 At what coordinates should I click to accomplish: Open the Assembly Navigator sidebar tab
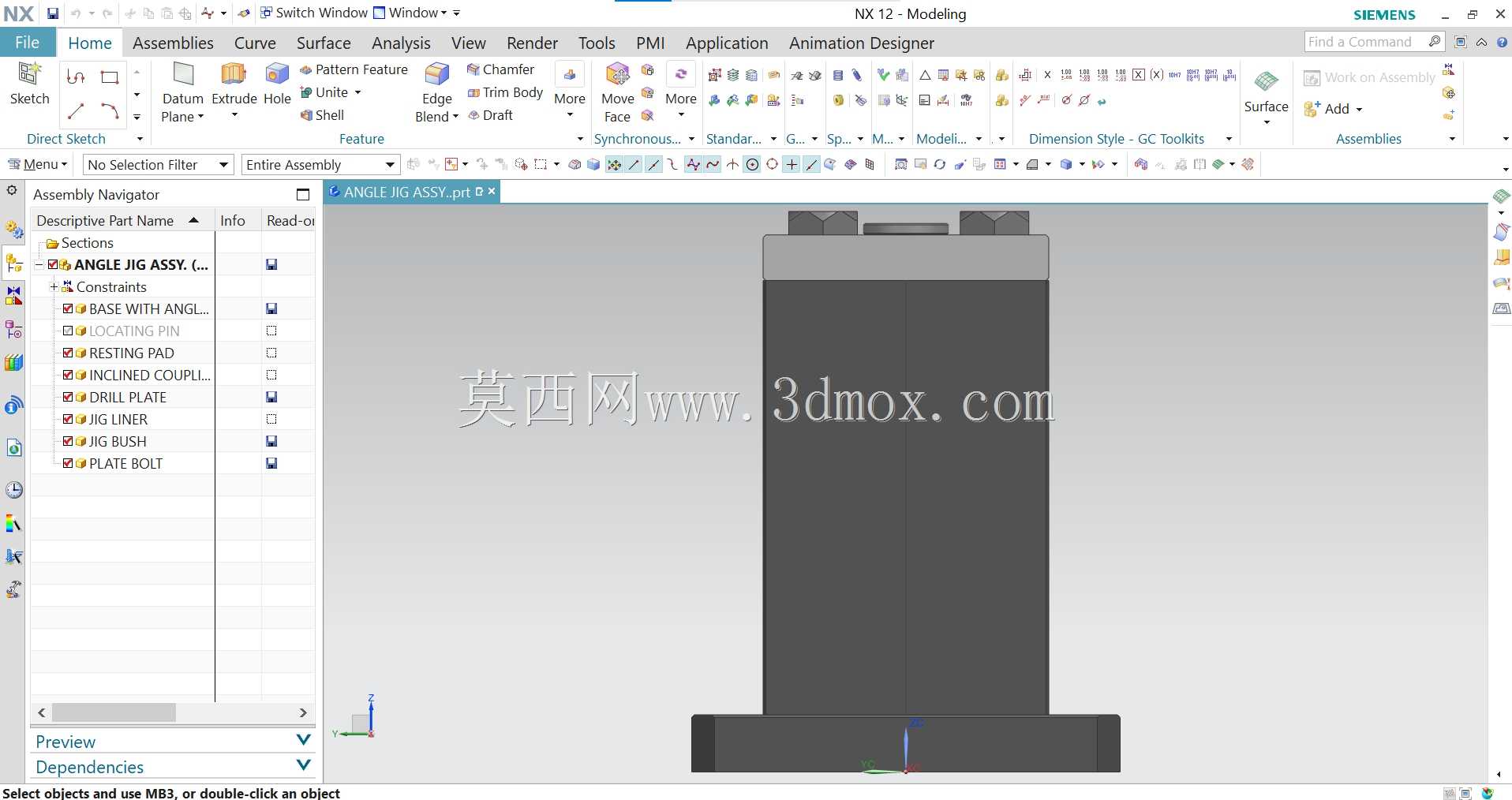(14, 264)
